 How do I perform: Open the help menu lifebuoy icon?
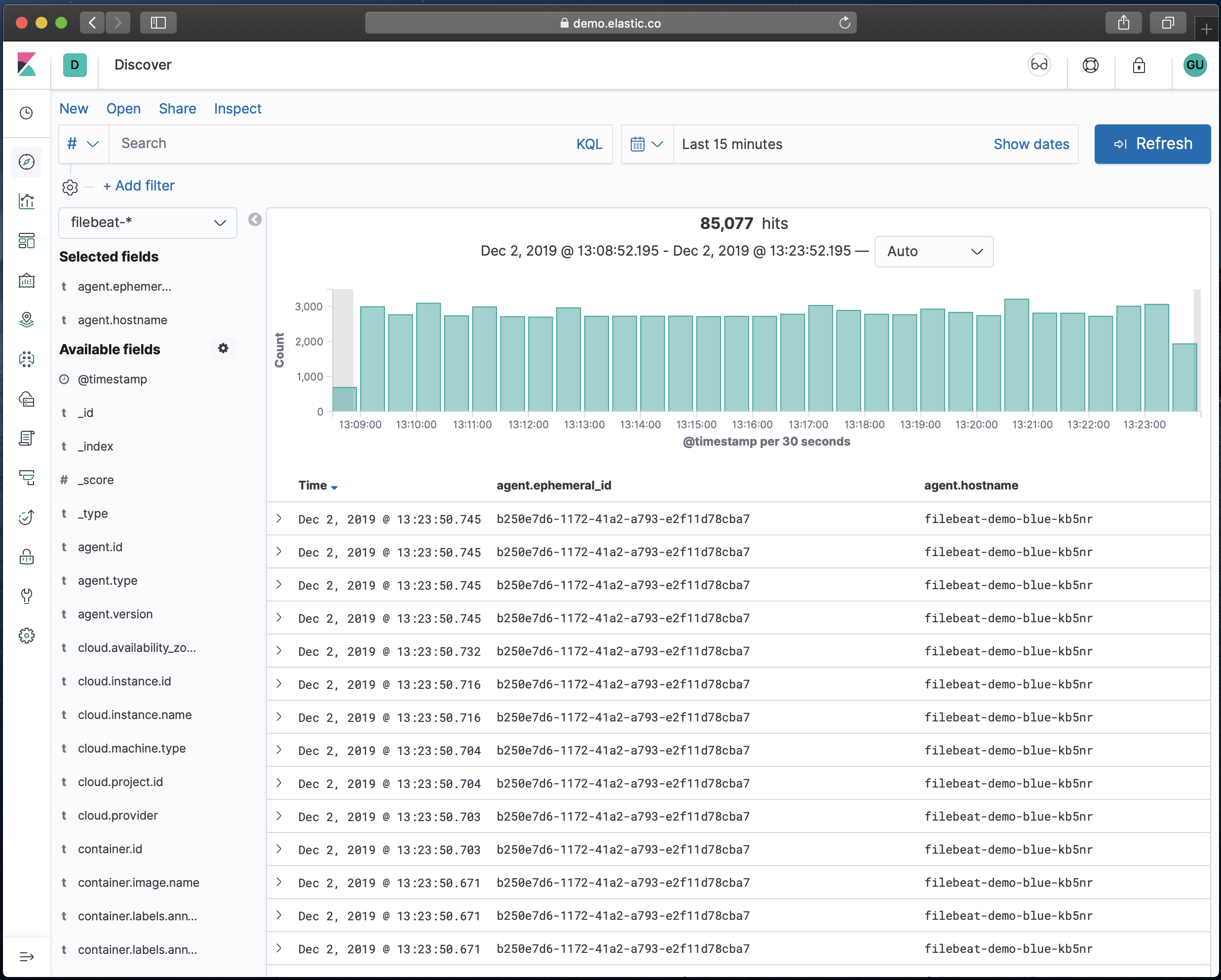point(1090,65)
